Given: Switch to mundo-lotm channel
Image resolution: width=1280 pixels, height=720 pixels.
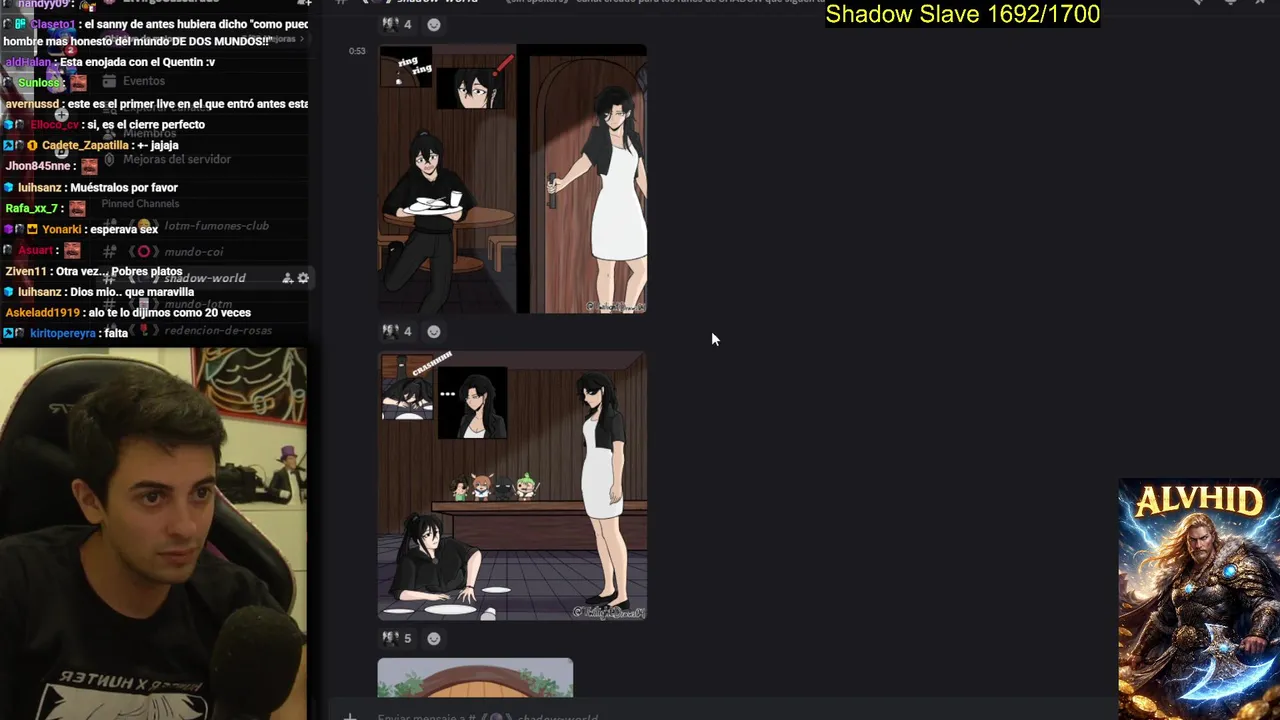Looking at the screenshot, I should tap(198, 304).
